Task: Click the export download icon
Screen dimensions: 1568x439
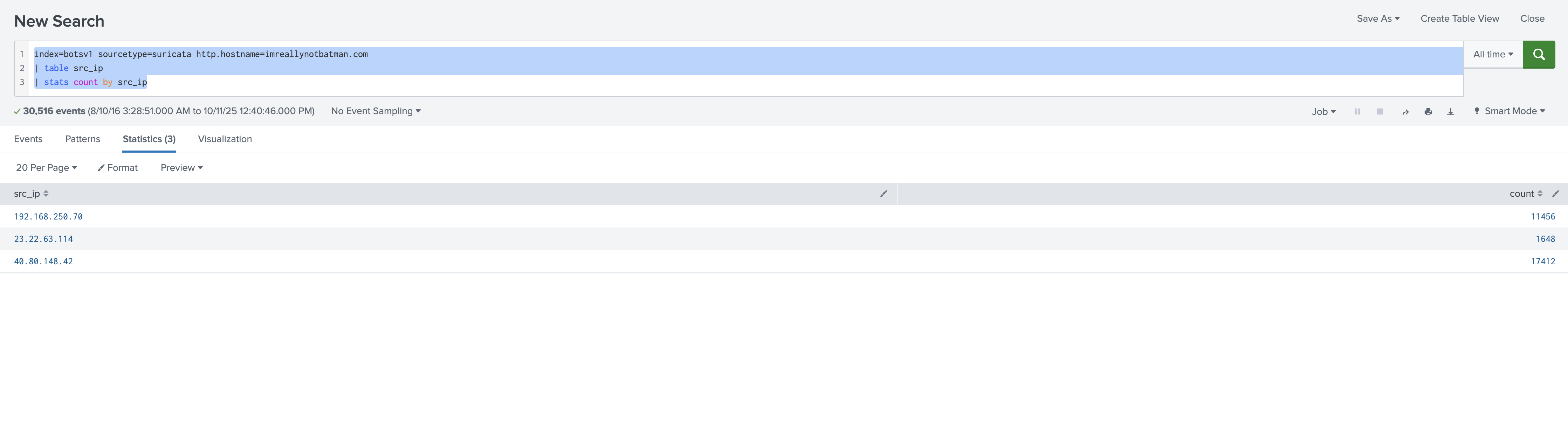Action: point(1450,112)
